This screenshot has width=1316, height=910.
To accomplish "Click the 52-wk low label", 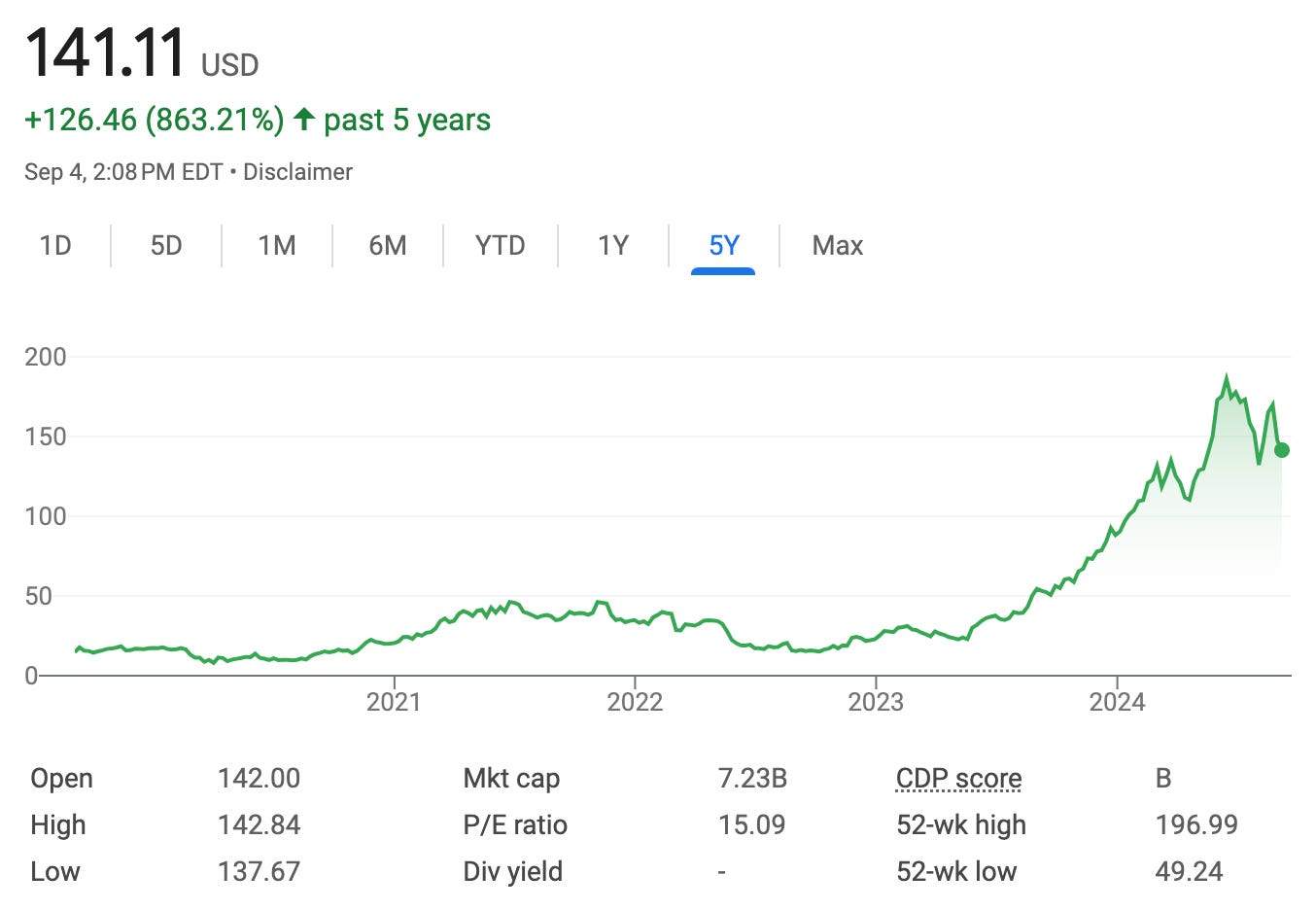I will point(956,872).
